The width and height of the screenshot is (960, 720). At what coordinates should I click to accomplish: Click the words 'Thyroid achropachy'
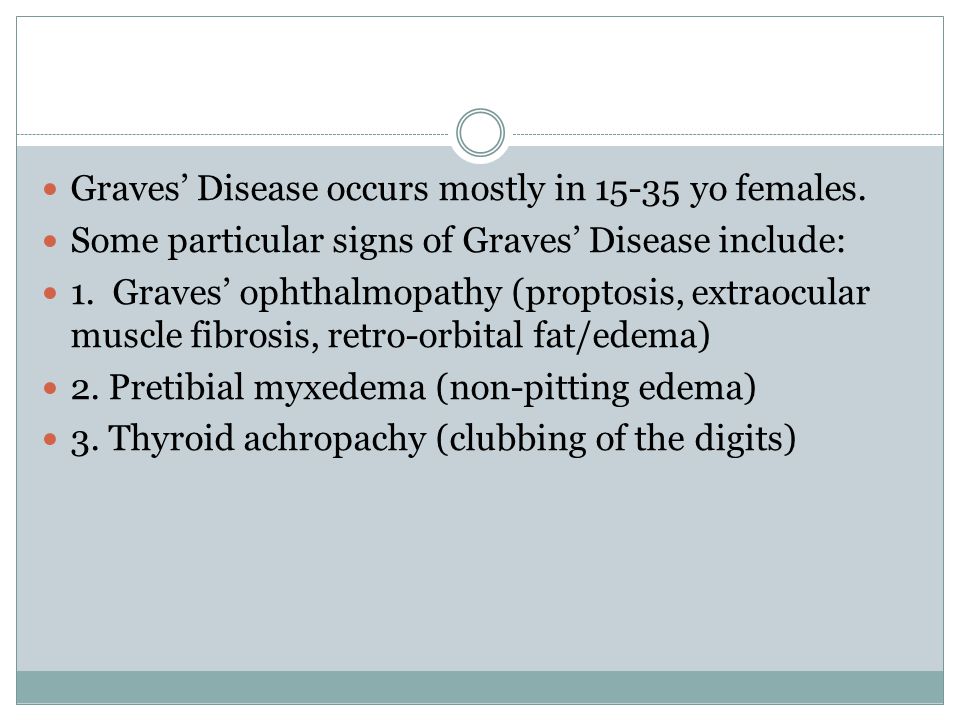(267, 439)
